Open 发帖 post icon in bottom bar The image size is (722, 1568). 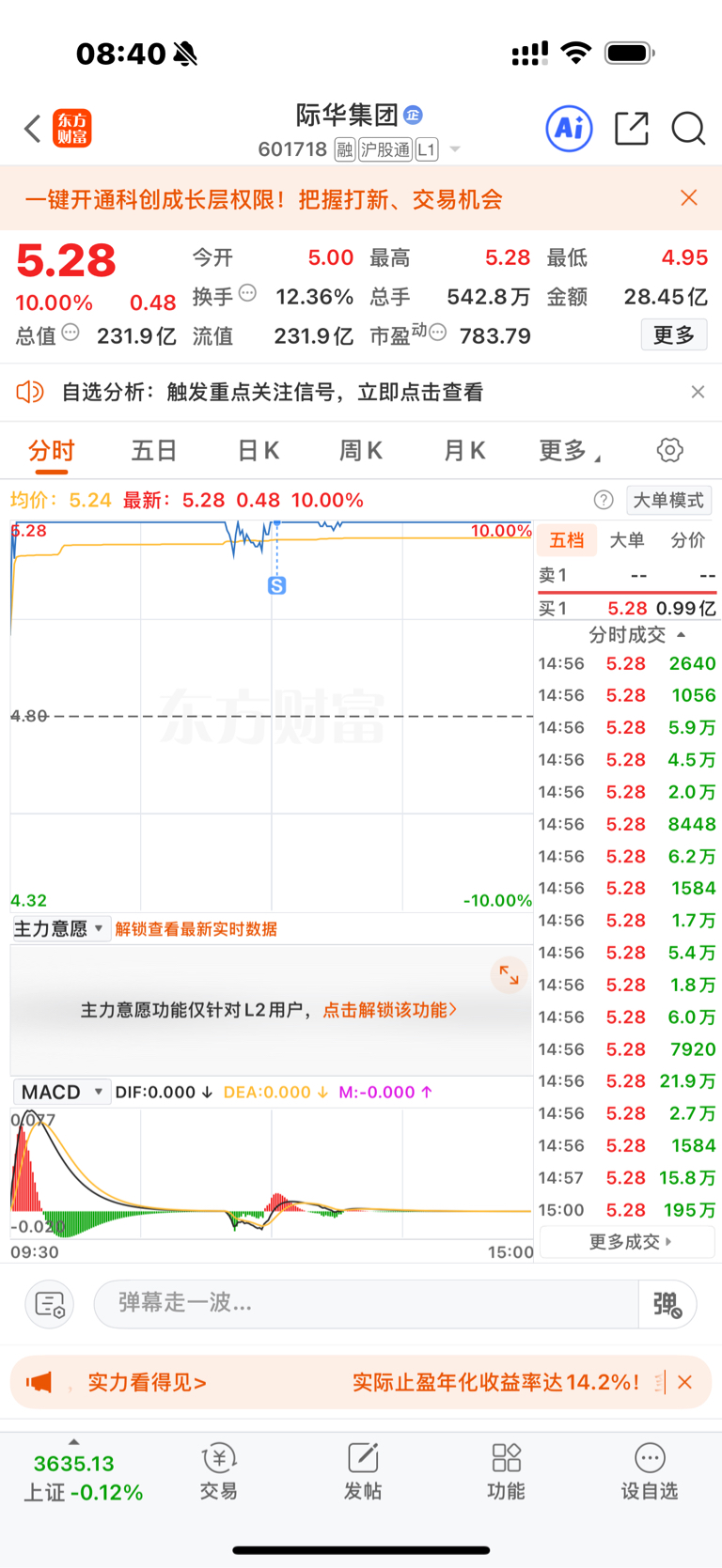[362, 1471]
